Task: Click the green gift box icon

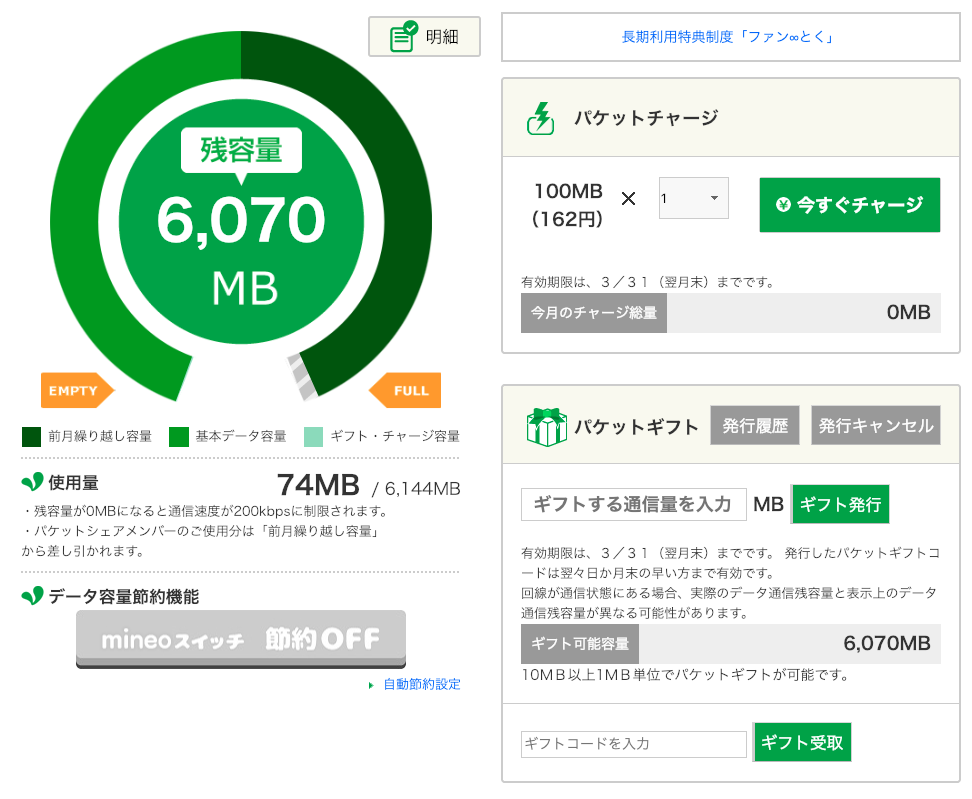Action: (x=545, y=427)
